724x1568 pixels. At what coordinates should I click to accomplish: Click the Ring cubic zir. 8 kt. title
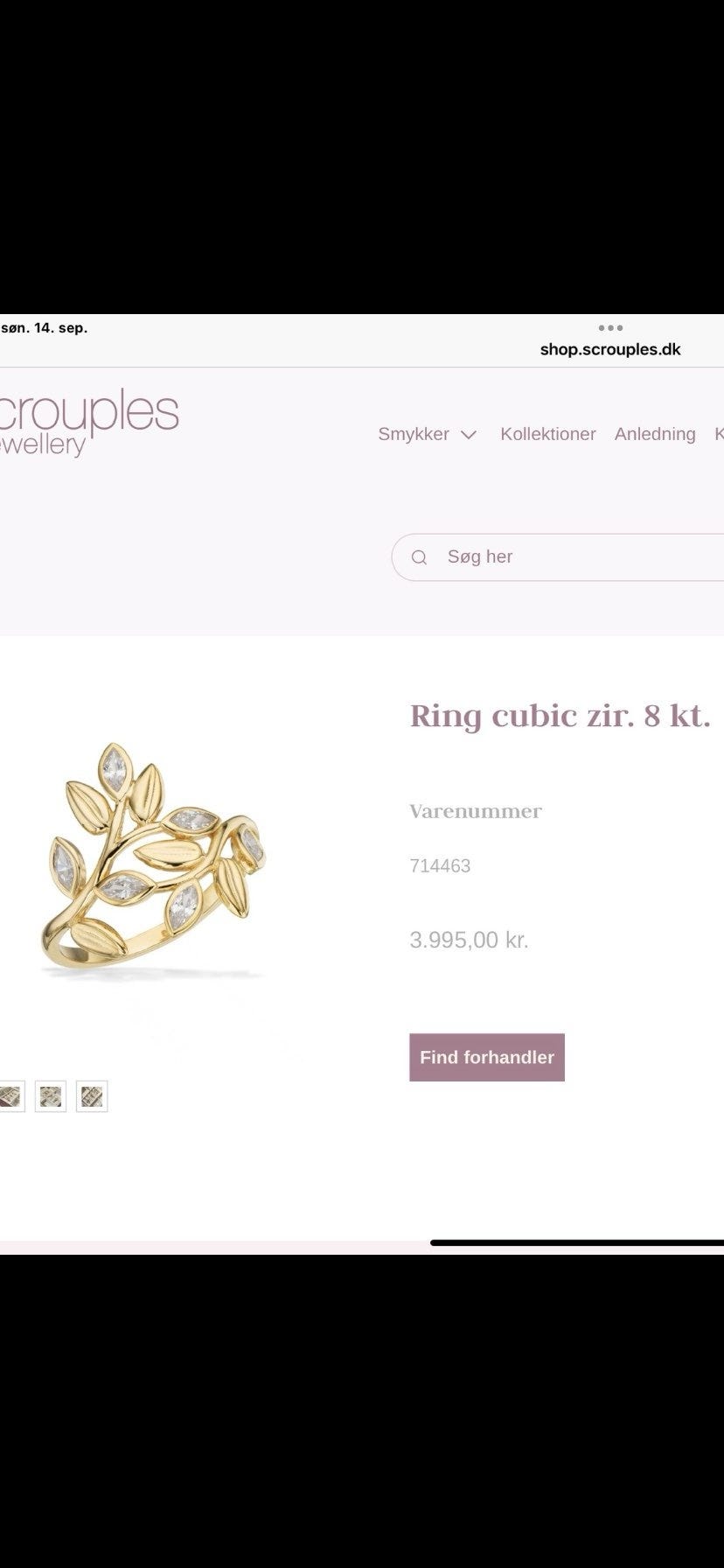click(x=560, y=716)
